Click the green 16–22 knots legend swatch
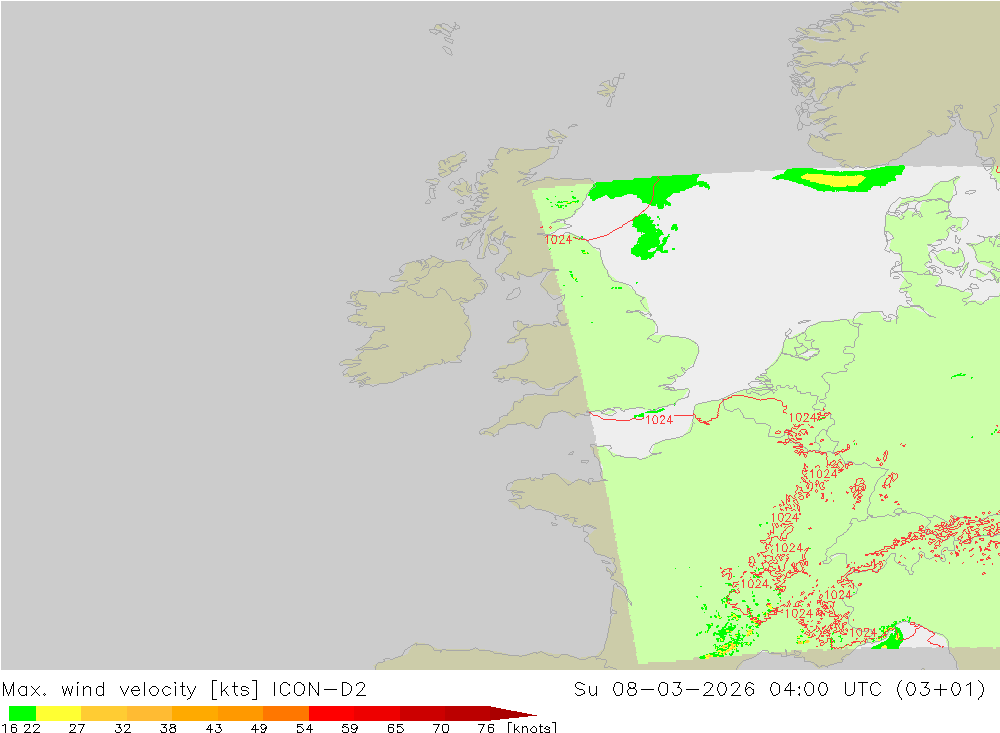1000x733 pixels. tap(22, 713)
